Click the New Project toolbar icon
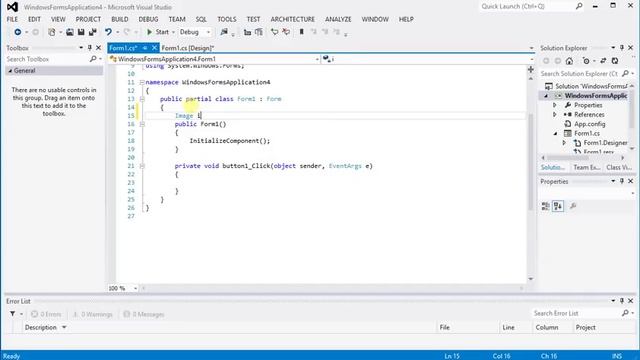640x360 pixels. 51,32
